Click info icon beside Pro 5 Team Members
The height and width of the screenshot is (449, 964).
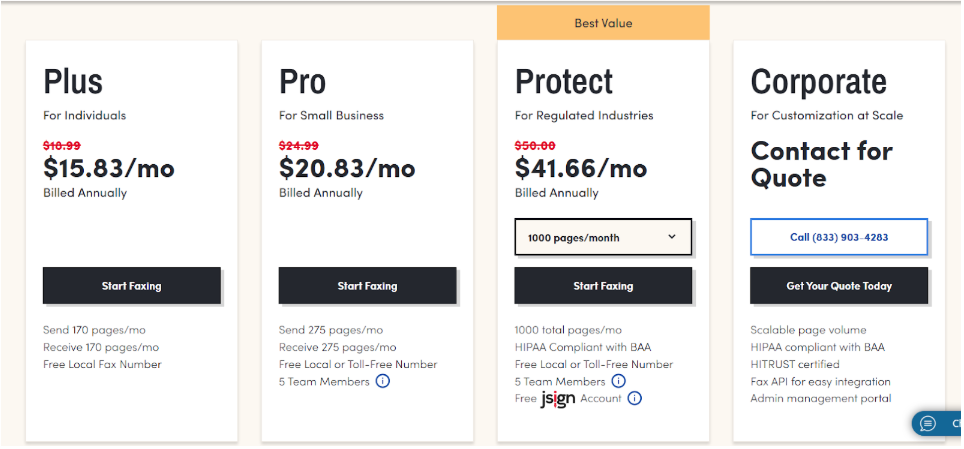pyautogui.click(x=382, y=381)
